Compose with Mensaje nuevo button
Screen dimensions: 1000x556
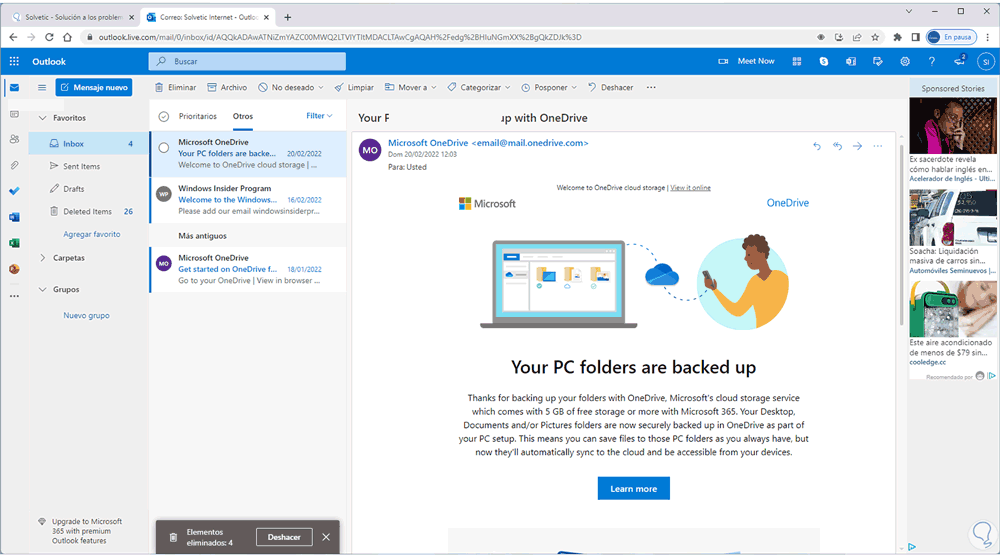[94, 87]
